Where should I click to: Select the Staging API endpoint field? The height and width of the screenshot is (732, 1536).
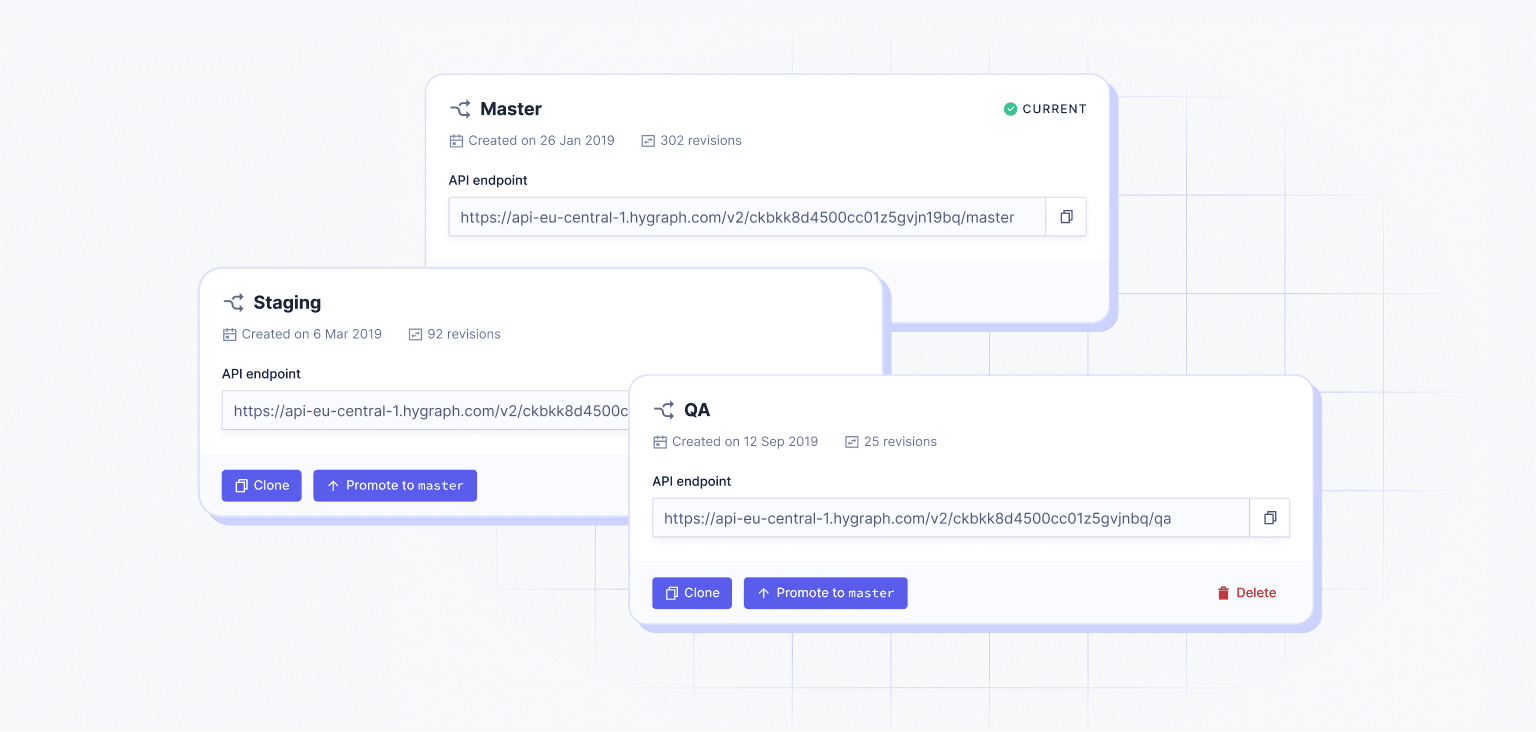tap(425, 411)
